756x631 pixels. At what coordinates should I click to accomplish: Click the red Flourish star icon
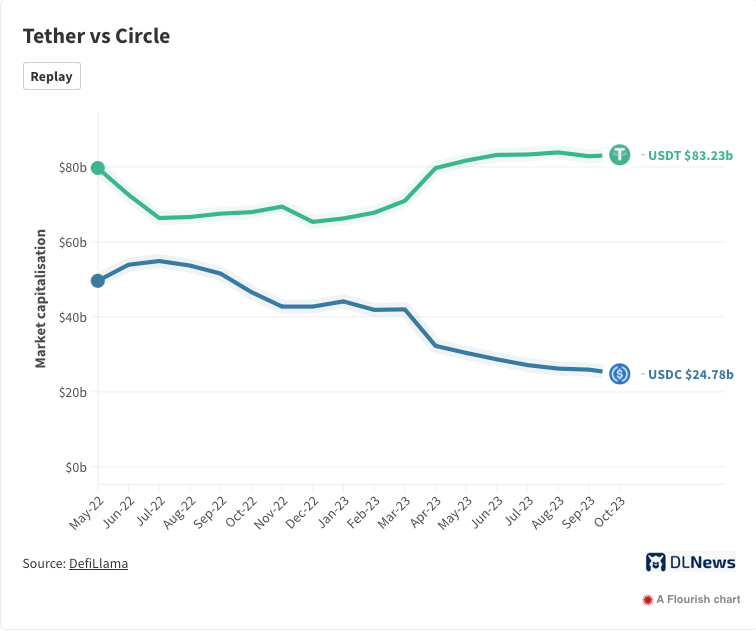[x=647, y=600]
